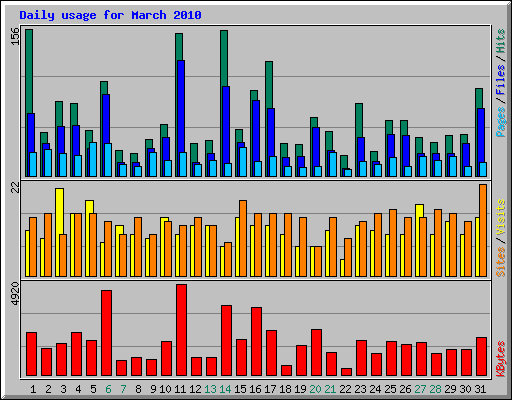
Task: Click the red KBytes bar for day 6
Action: tap(106, 333)
